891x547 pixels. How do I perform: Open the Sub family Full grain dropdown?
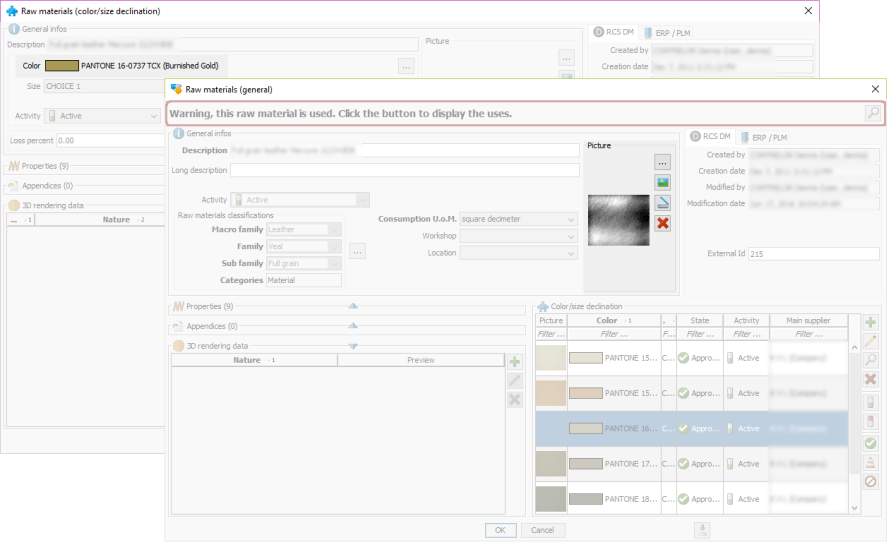pyautogui.click(x=335, y=264)
